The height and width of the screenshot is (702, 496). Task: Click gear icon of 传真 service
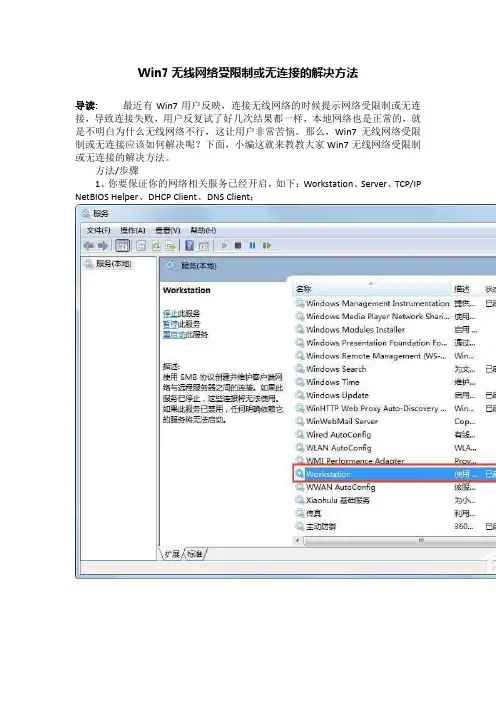click(299, 513)
